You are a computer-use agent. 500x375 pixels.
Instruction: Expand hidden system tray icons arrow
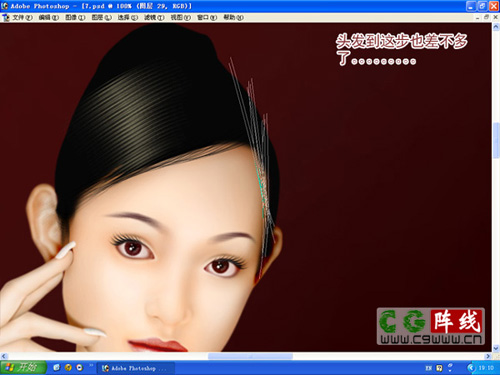click(471, 368)
